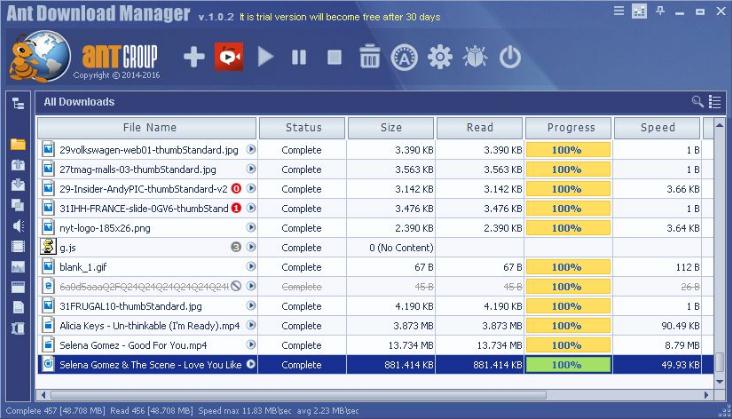Pause downloads using the toolbar pause icon
732x419 pixels.
[299, 57]
